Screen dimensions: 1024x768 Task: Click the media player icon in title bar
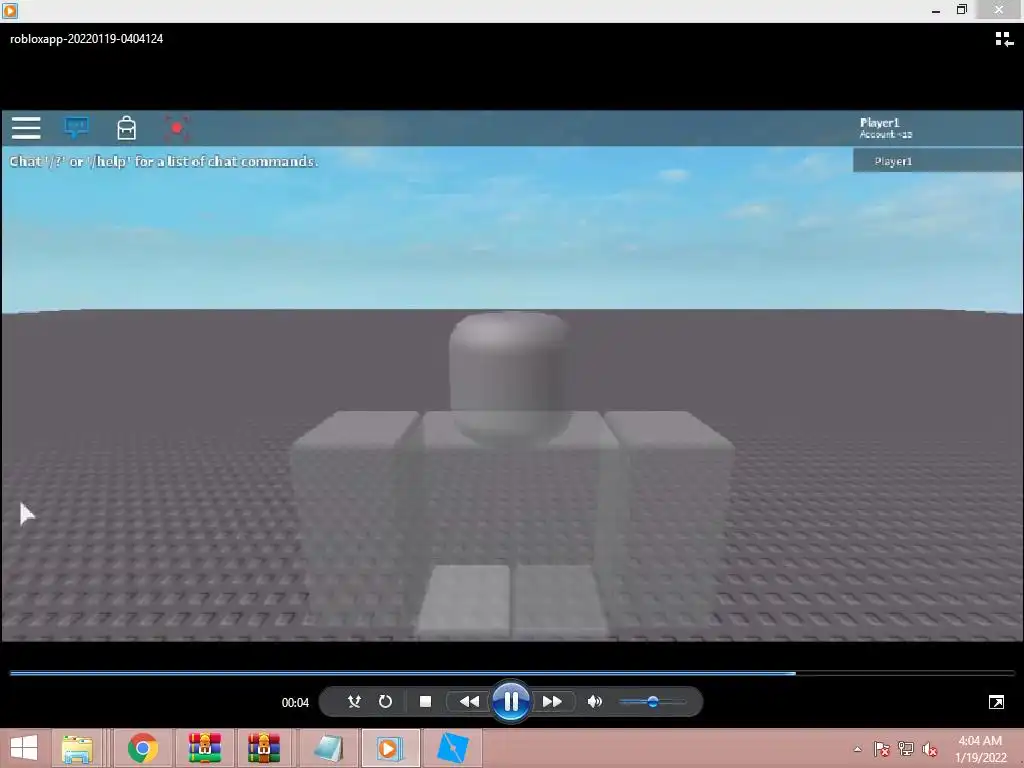10,10
